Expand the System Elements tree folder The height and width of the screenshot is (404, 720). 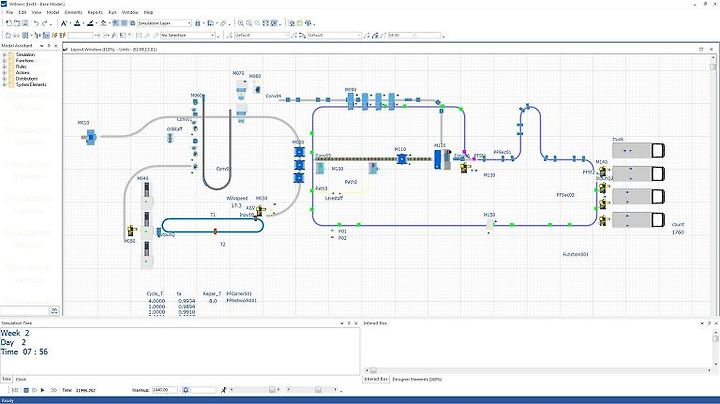(5, 84)
